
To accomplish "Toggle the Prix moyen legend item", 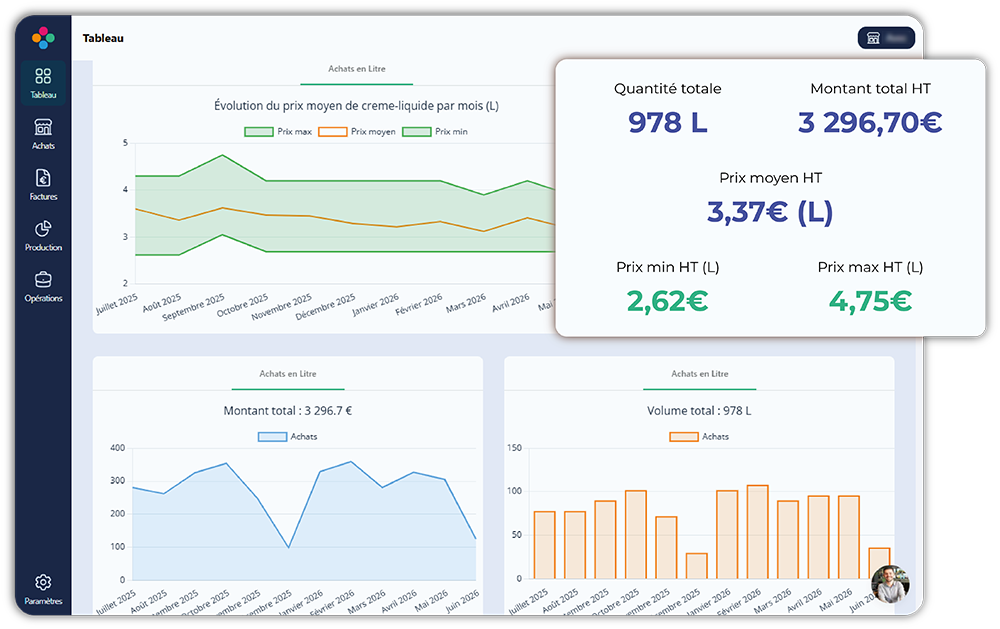I will 357,131.
